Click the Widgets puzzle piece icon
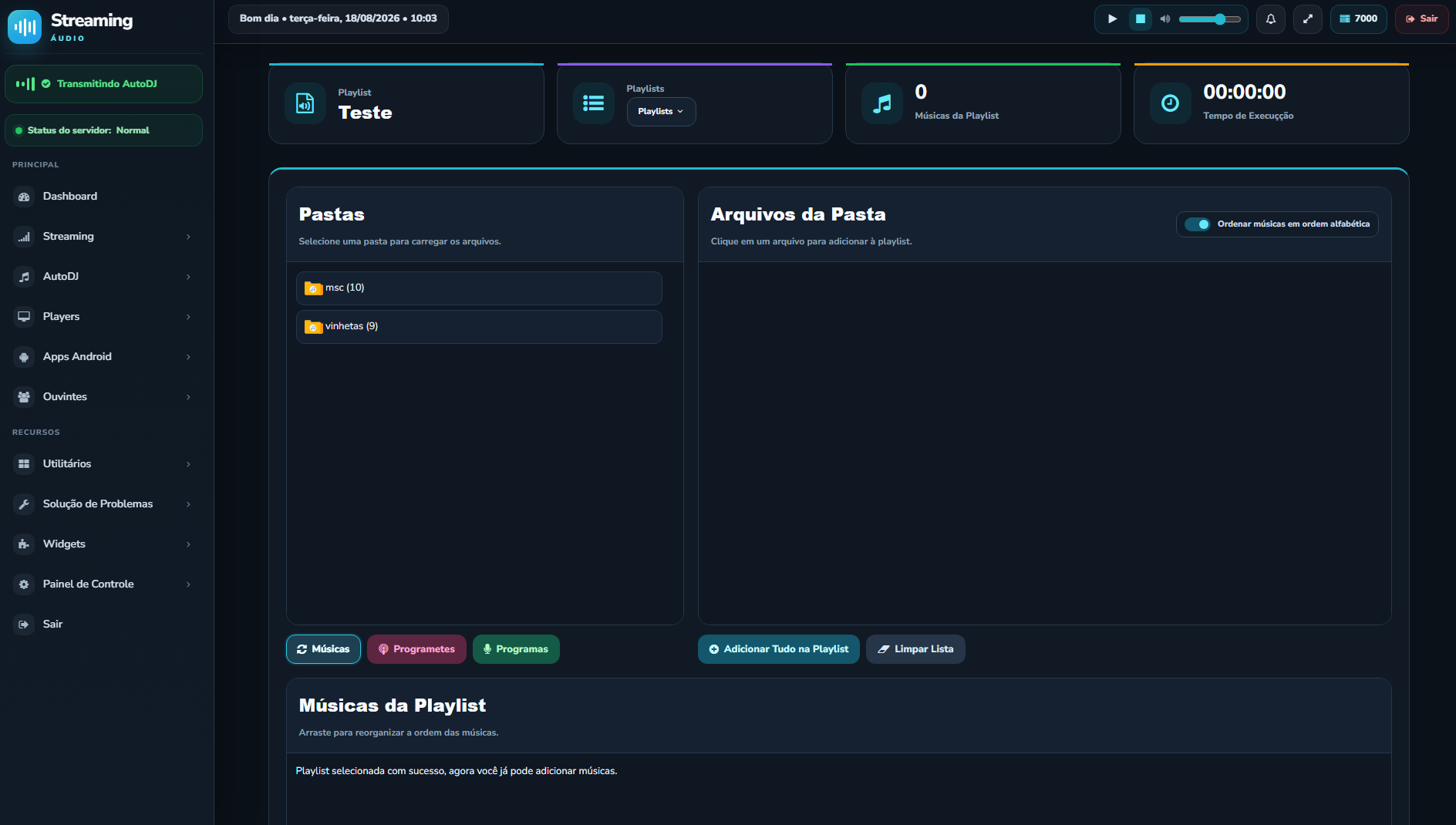The height and width of the screenshot is (825, 1456). click(24, 544)
